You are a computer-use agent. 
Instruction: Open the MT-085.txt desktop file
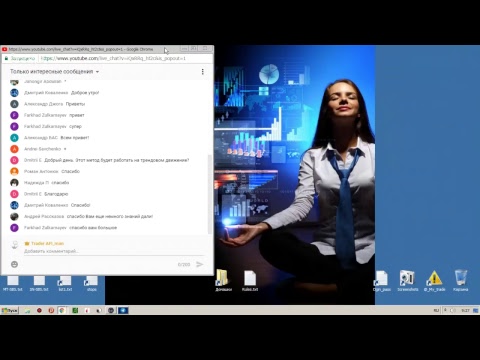pyautogui.click(x=13, y=283)
